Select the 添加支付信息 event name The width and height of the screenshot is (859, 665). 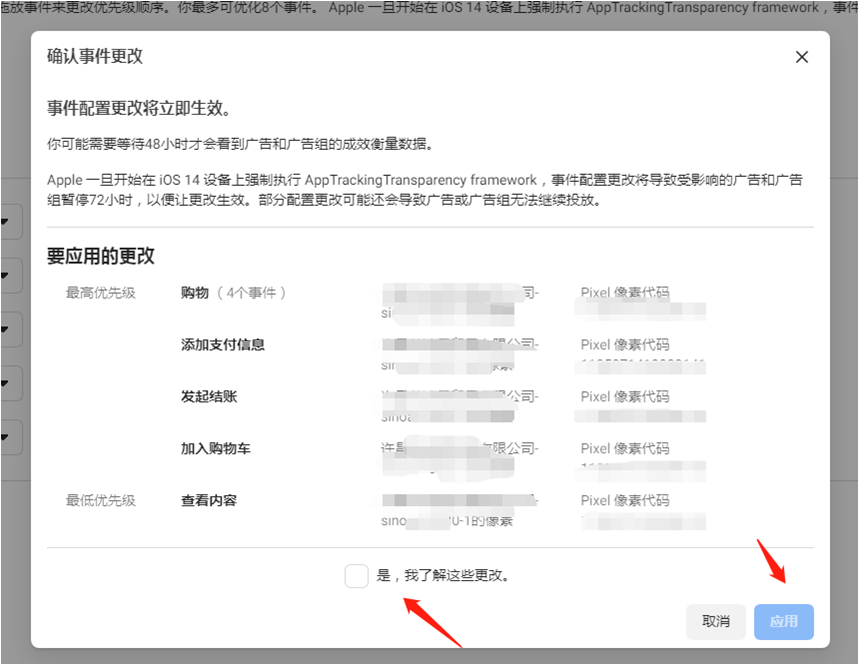click(223, 345)
